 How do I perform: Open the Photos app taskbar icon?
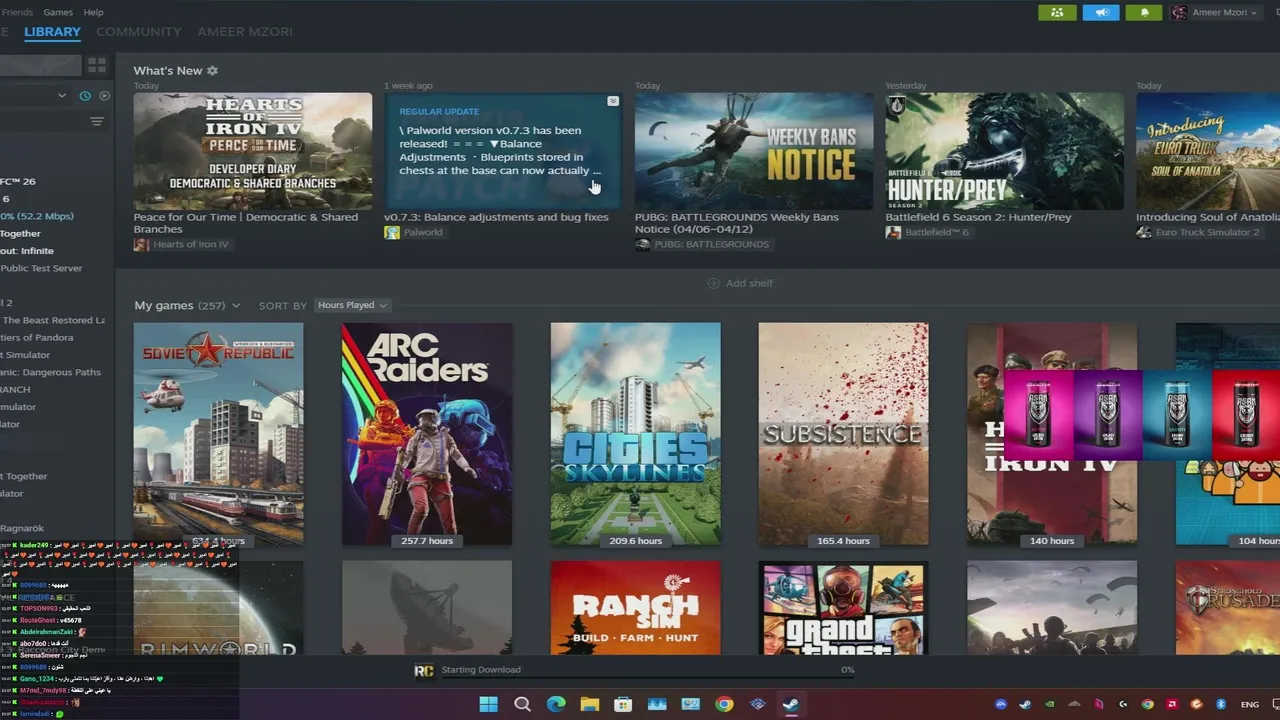coord(657,704)
